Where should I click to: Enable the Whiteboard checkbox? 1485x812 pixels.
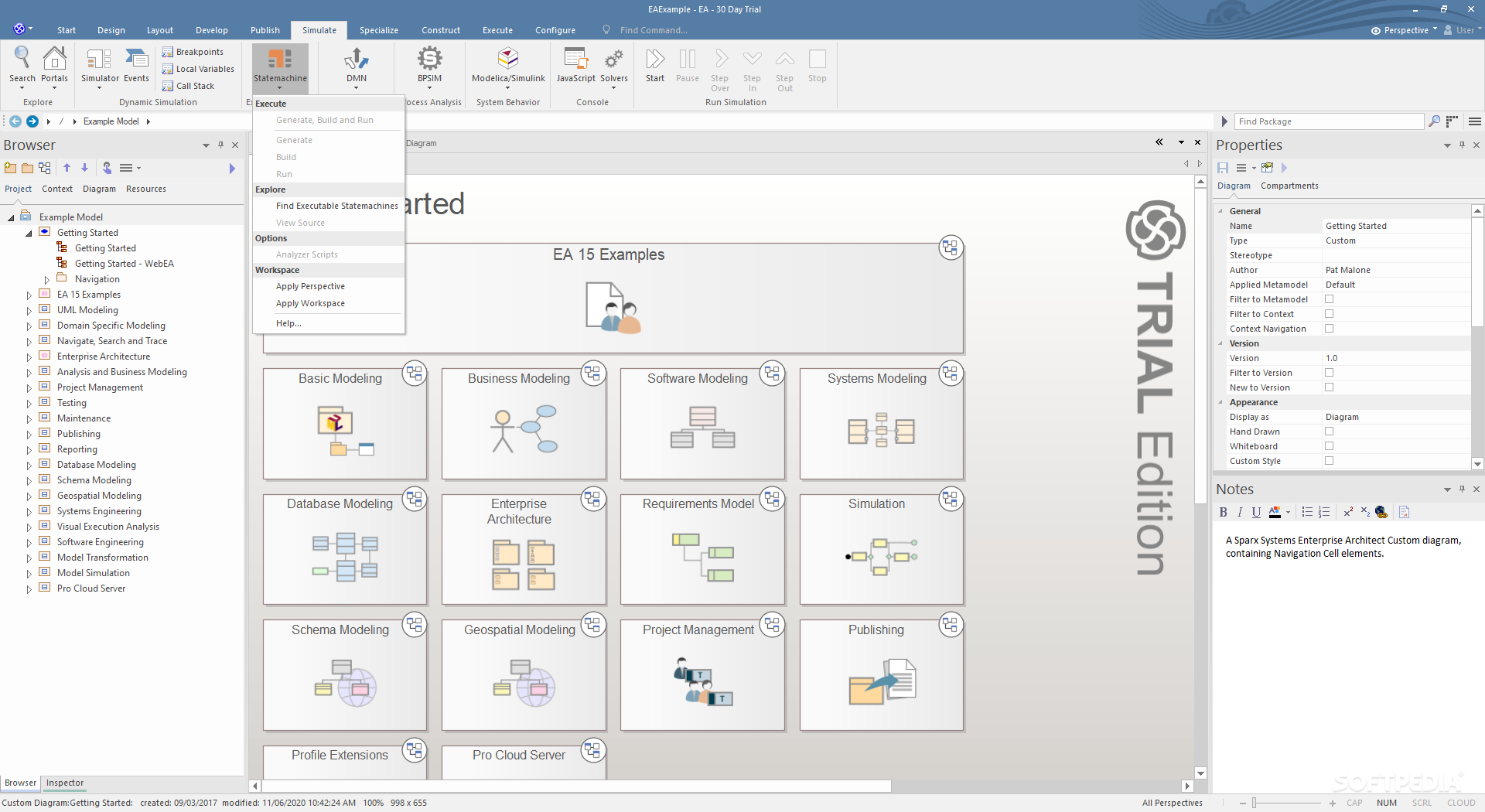(x=1329, y=446)
